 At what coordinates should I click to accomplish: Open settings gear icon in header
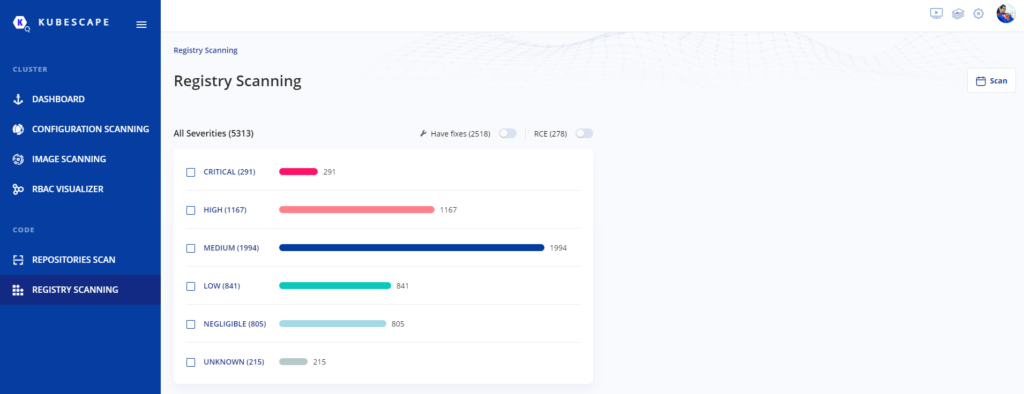pos(978,14)
